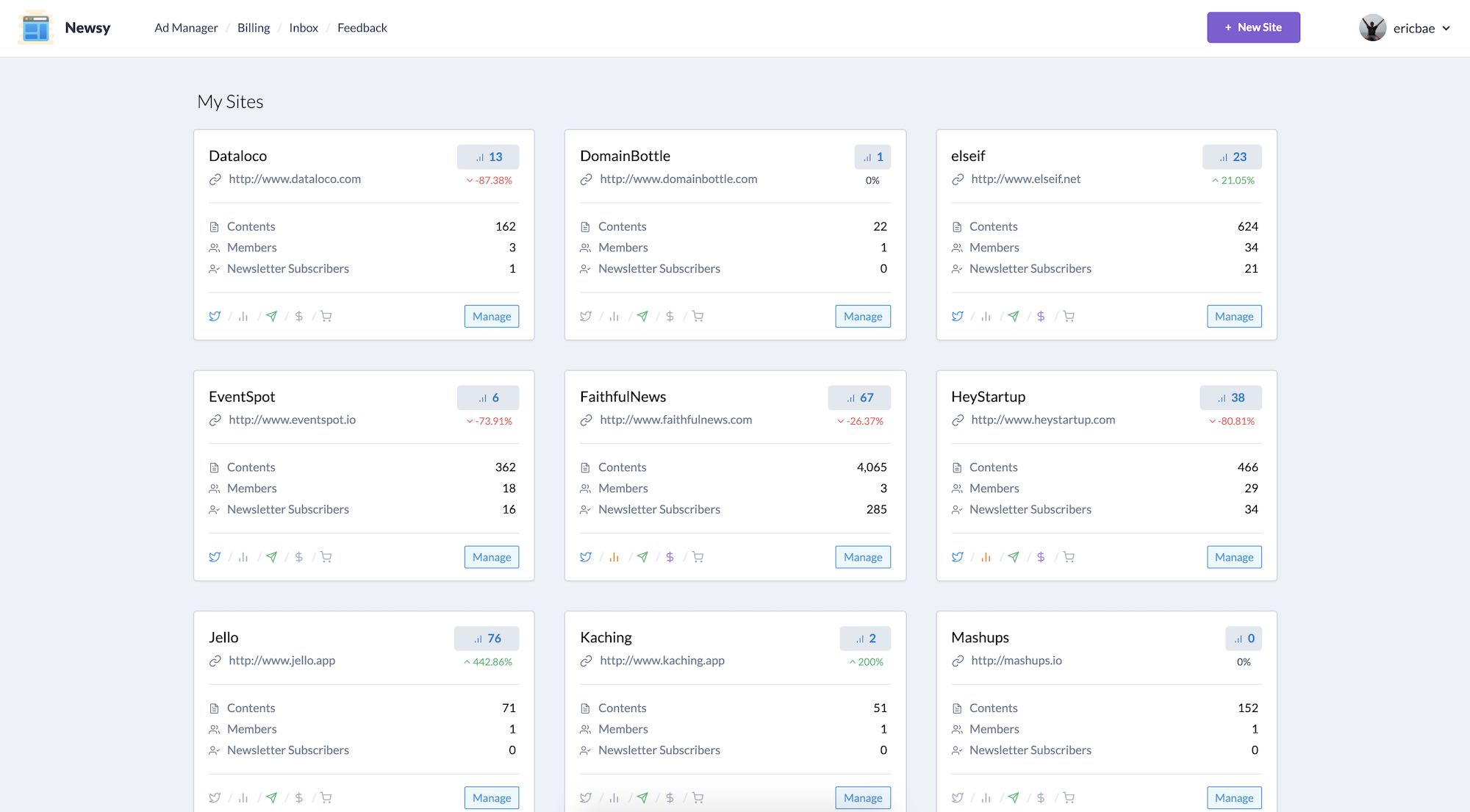Click the My Sites heading
Image resolution: width=1470 pixels, height=812 pixels.
tap(230, 102)
